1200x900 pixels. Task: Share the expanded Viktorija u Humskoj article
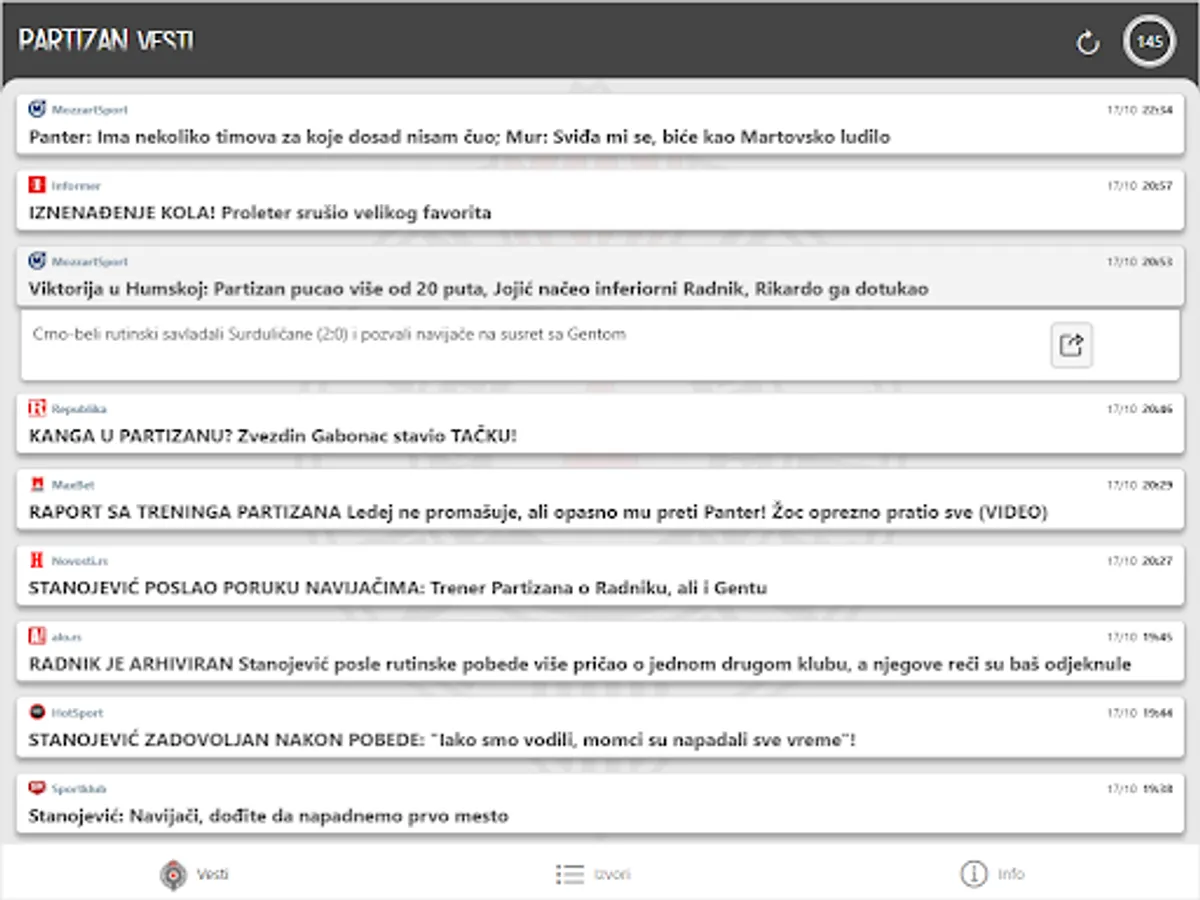pos(1071,346)
